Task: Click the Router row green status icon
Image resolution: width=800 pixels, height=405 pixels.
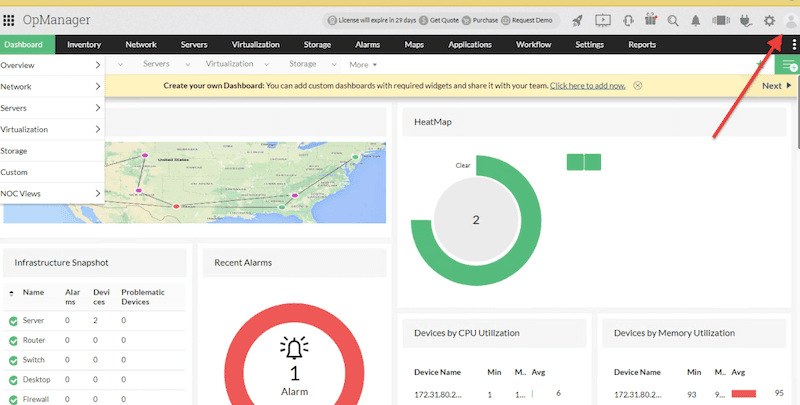Action: coord(13,341)
